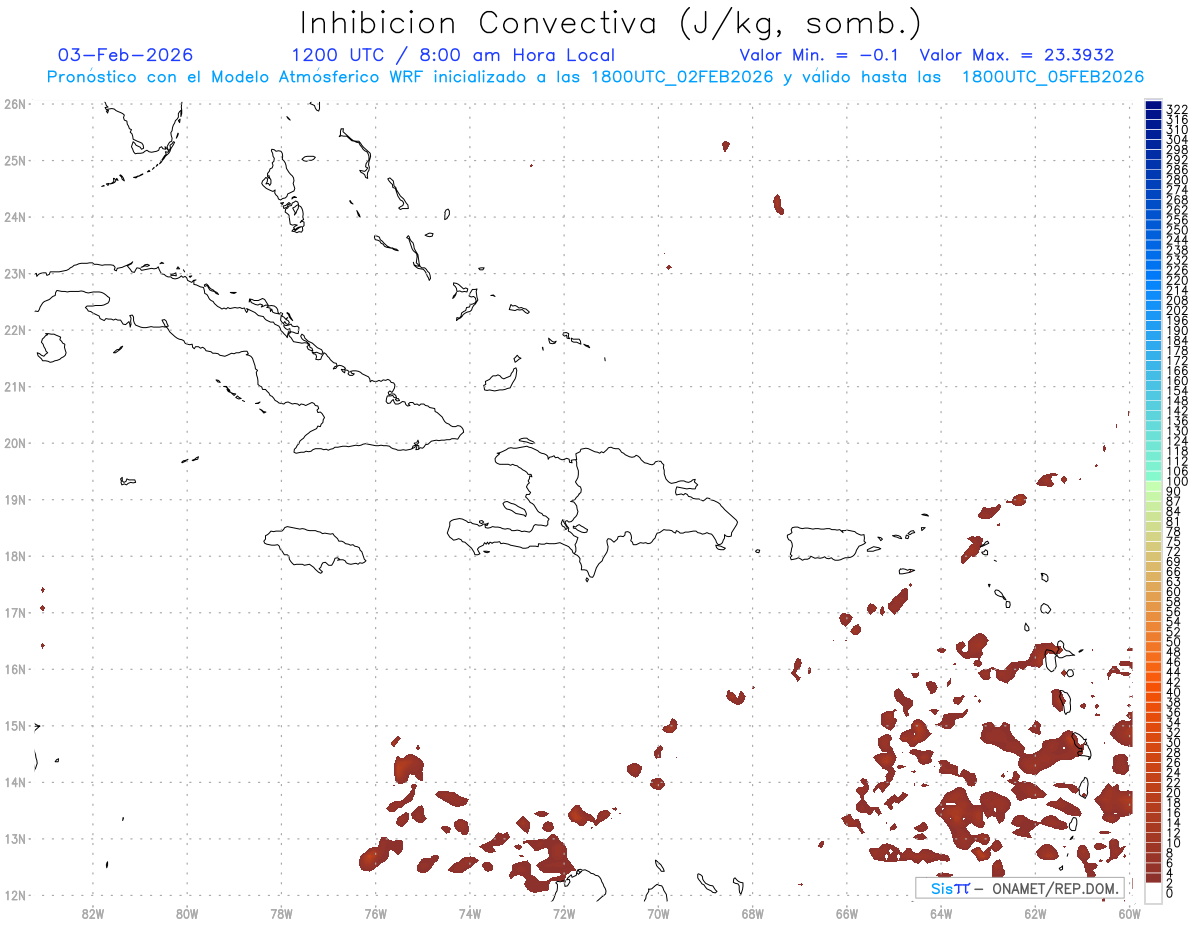The image size is (1200, 927).
Task: Click the white color swatch beside 0
Action: [x=1153, y=891]
